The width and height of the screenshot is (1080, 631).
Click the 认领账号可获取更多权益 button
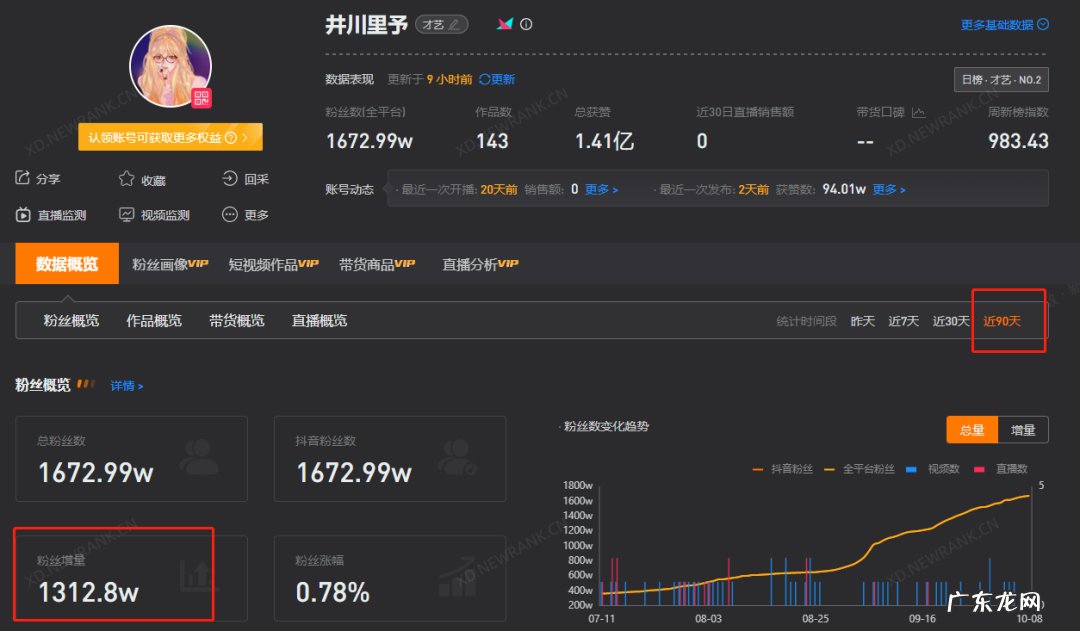tap(170, 137)
